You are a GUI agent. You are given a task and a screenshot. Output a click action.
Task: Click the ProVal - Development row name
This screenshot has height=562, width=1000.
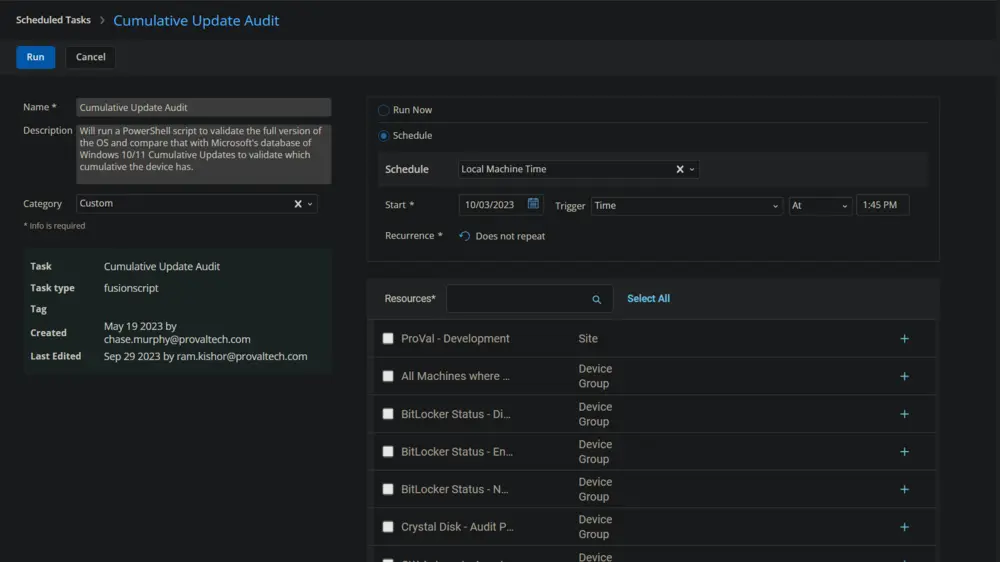pos(455,339)
